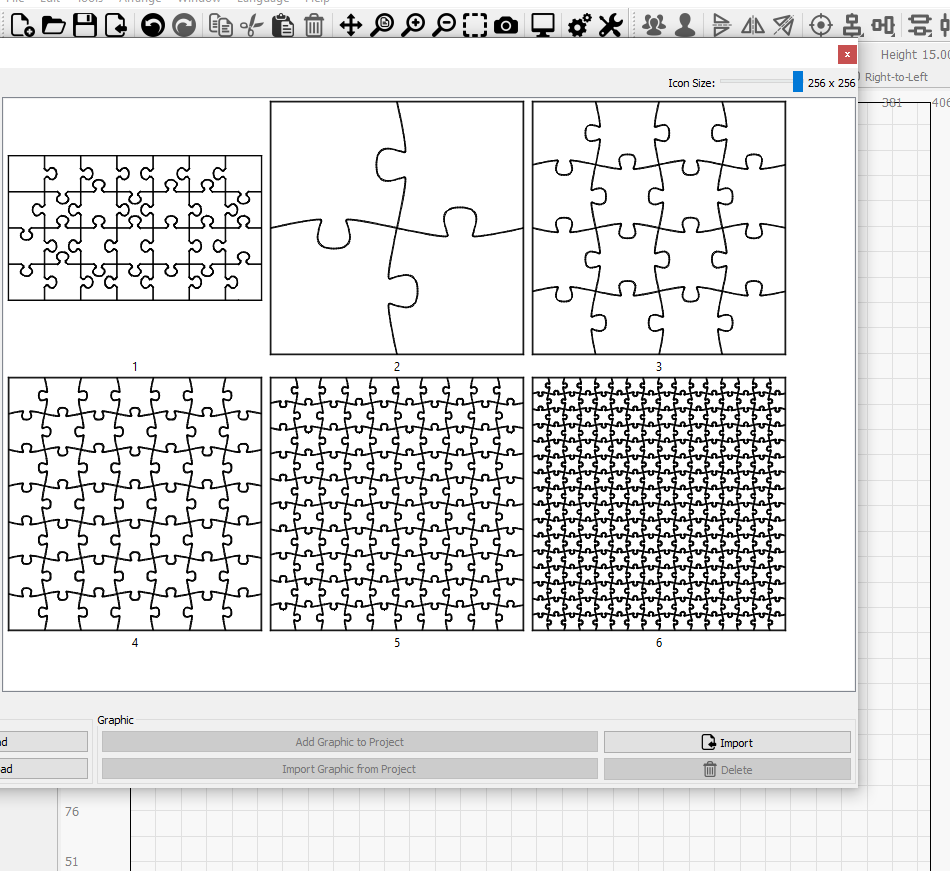Screen dimensions: 950x871
Task: Open device settings wrench-screwdriver icon
Action: (610, 26)
